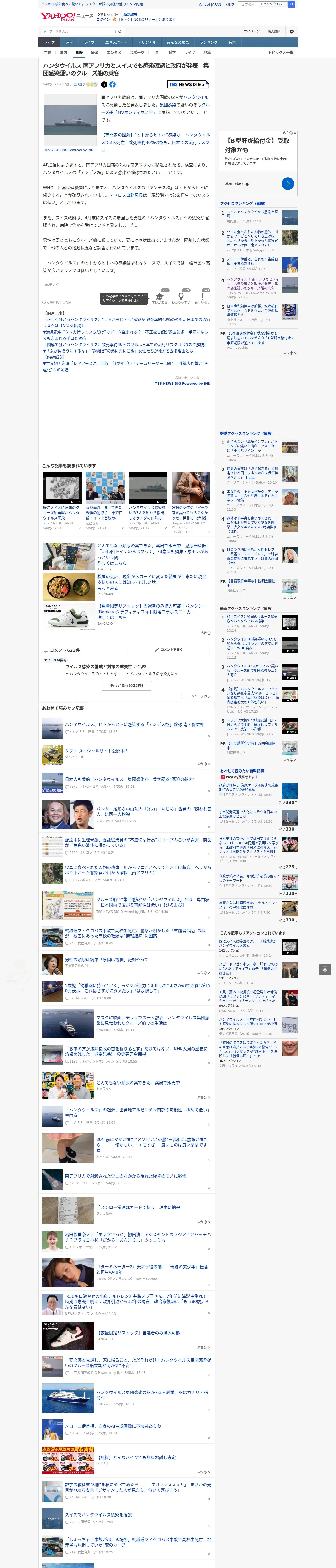336x1568 pixels.
Task: Click the keyword search magnifier button
Action: pos(120,32)
